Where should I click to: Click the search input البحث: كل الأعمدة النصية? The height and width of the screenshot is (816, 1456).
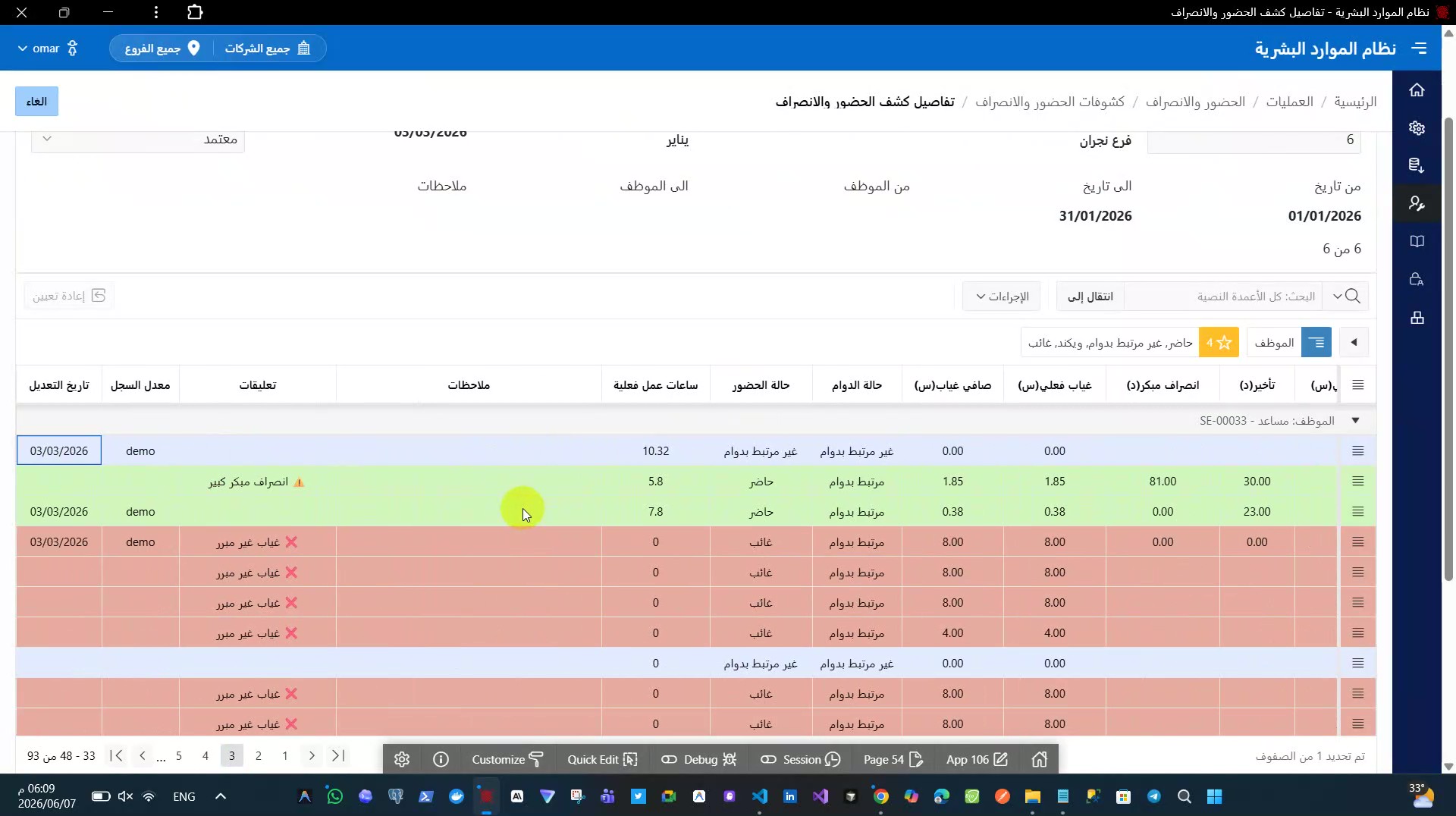click(x=1222, y=296)
